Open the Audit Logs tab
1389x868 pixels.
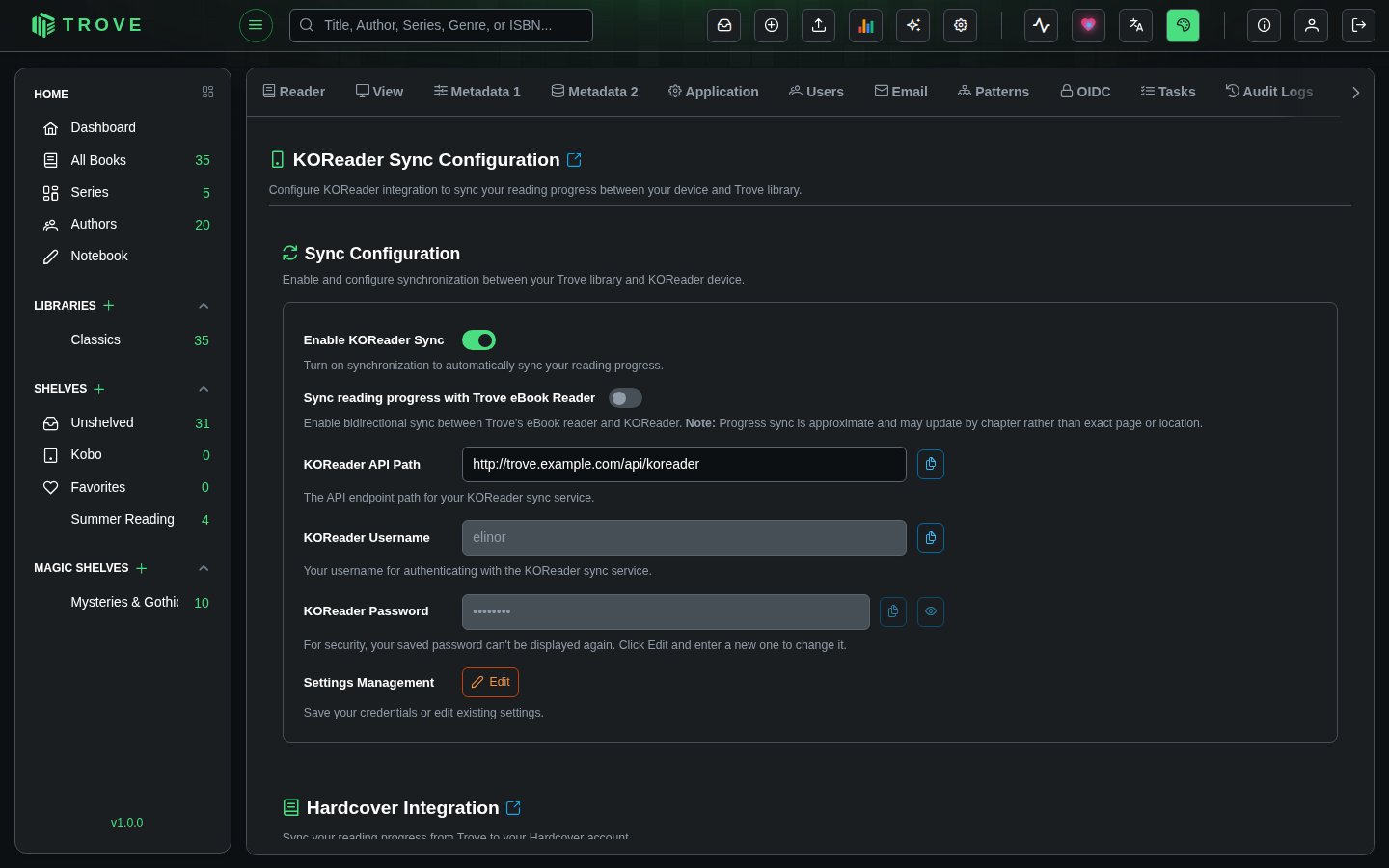coord(1269,92)
